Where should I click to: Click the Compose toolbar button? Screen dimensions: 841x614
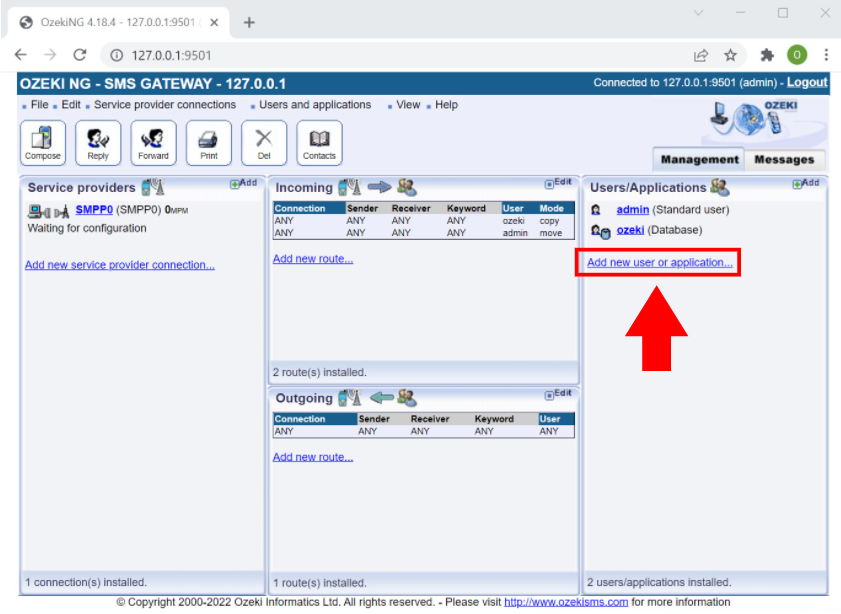click(43, 143)
